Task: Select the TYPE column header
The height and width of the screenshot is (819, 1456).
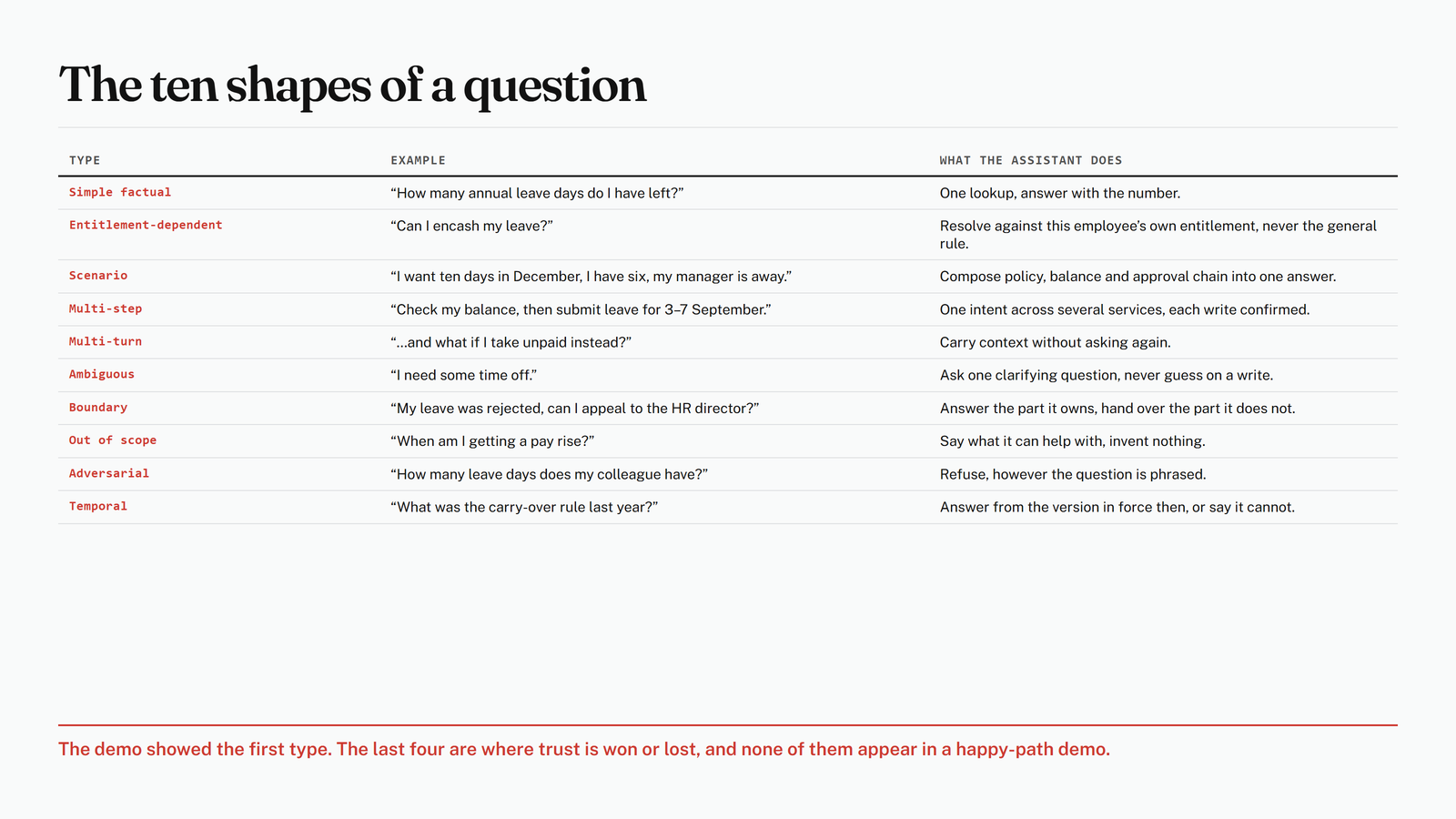Action: click(85, 160)
